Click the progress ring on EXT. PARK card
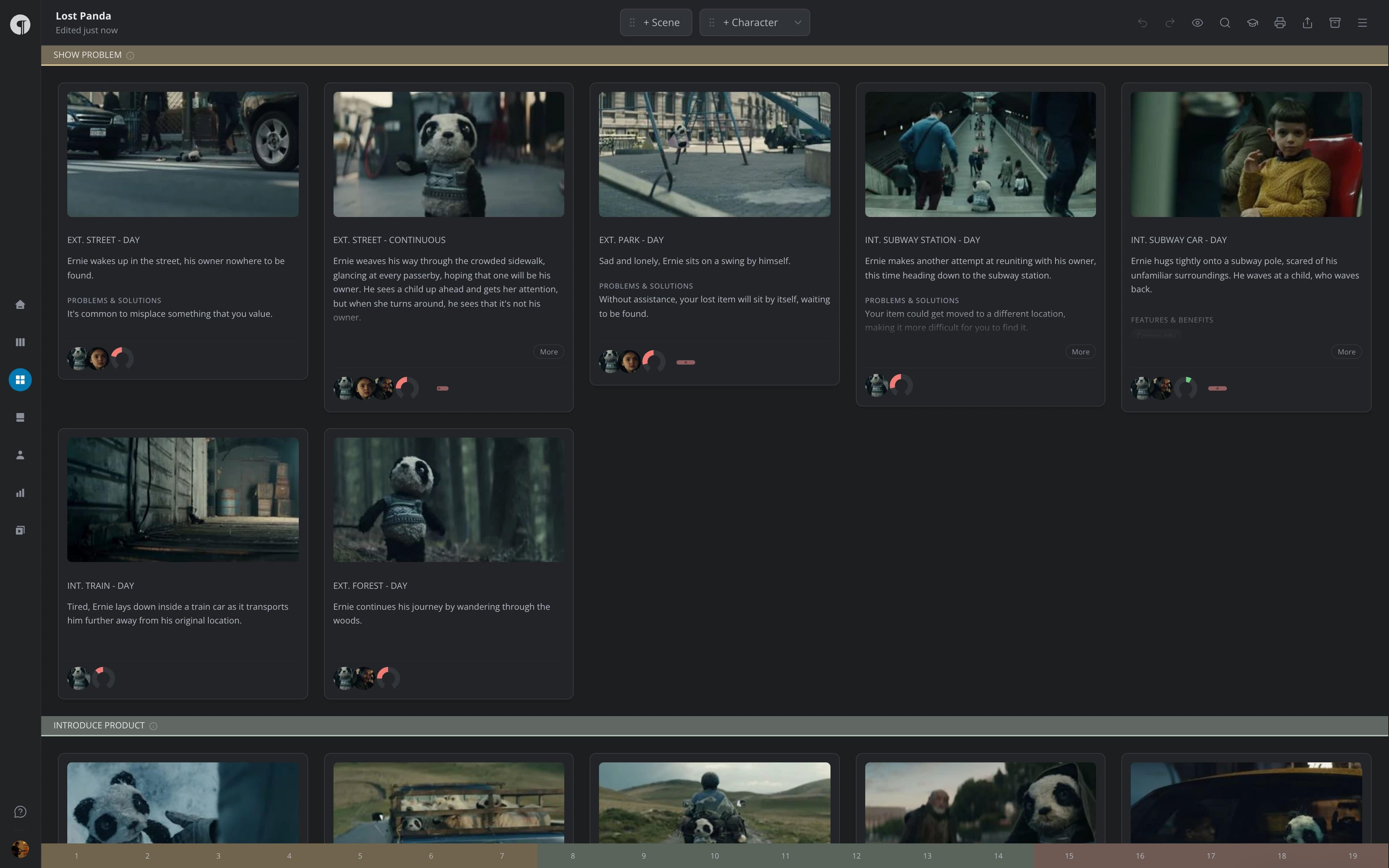1389x868 pixels. pyautogui.click(x=654, y=362)
